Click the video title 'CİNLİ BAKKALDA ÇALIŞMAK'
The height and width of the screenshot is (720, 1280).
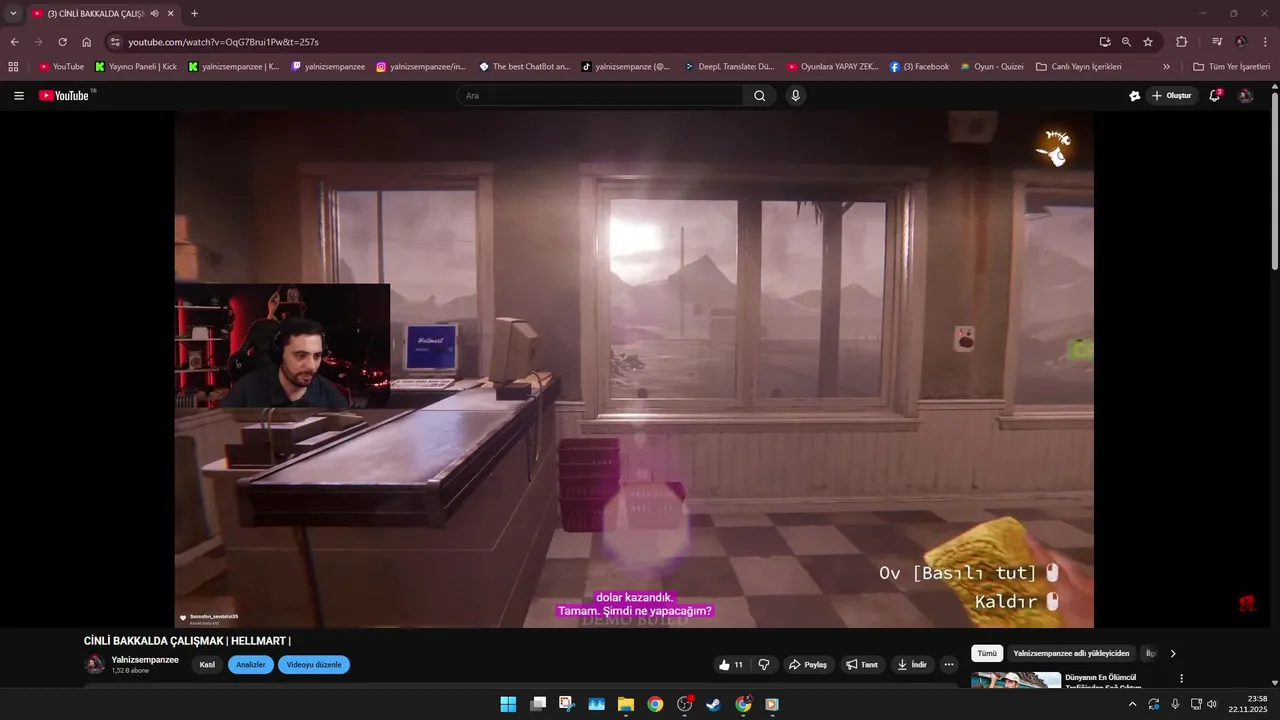click(187, 641)
